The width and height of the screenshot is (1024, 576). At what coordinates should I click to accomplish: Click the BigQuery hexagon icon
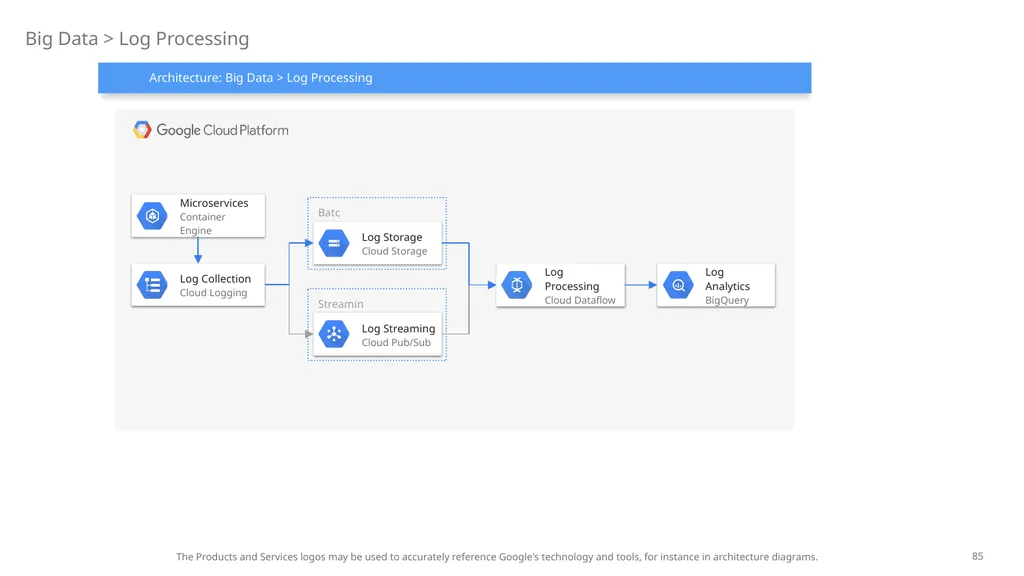(x=678, y=285)
